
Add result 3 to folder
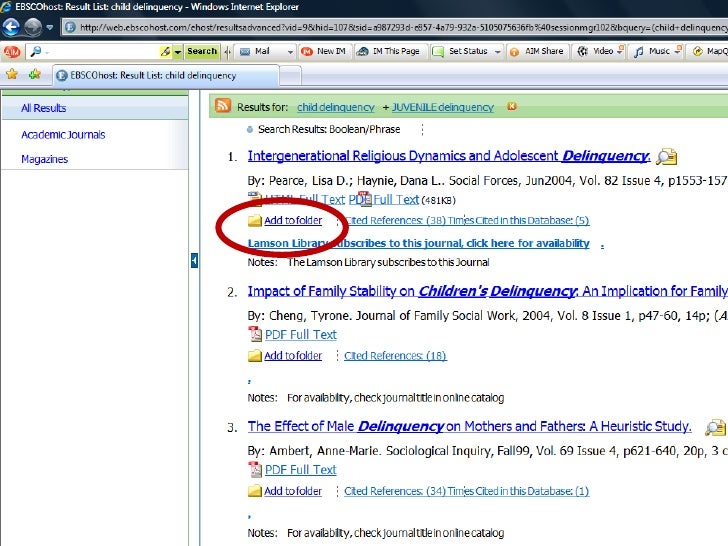tap(293, 491)
